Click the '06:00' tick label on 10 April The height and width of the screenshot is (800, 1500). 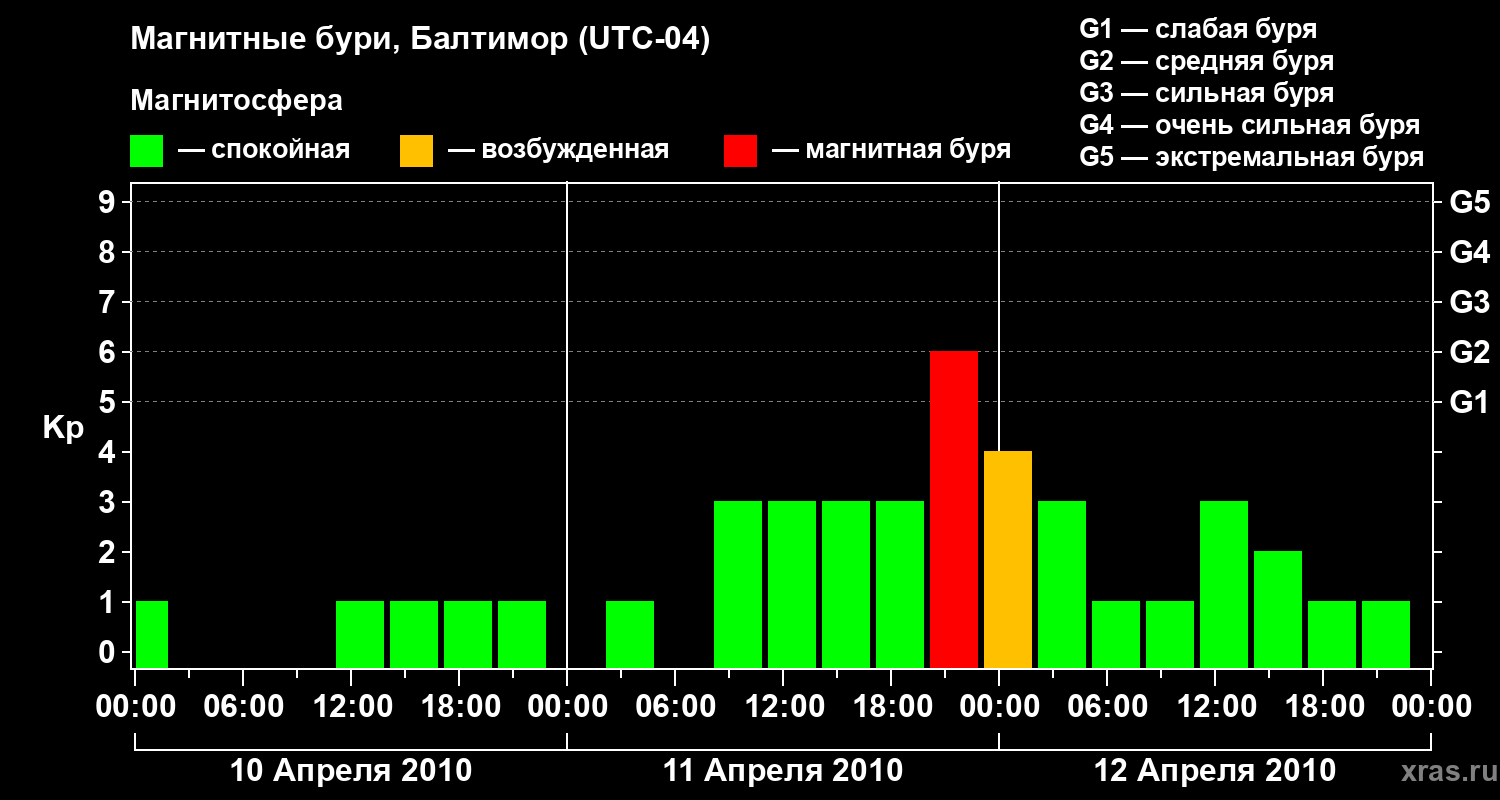coord(243,707)
